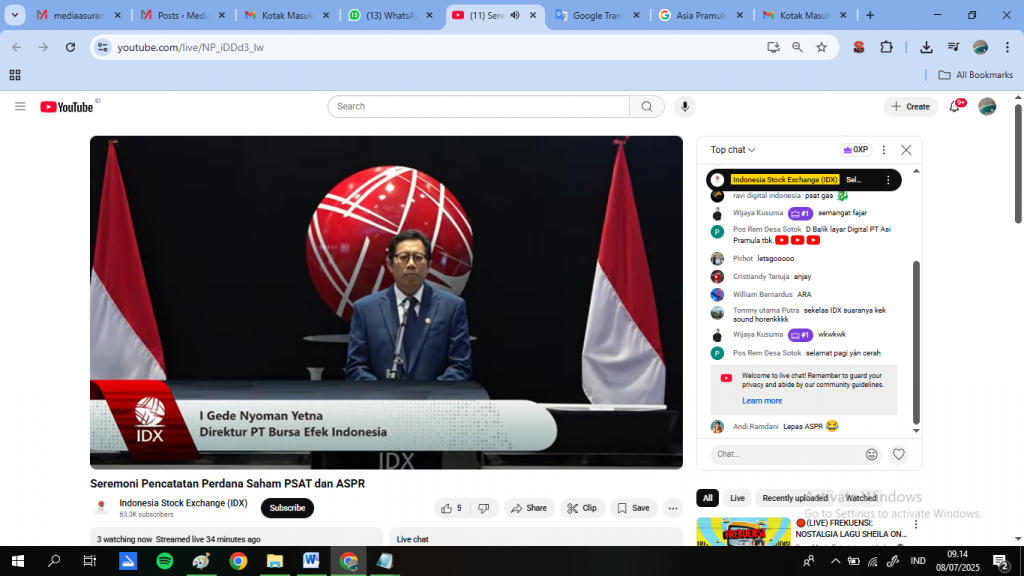Open Word from the taskbar
Screen dimensions: 1024x576
[311, 561]
